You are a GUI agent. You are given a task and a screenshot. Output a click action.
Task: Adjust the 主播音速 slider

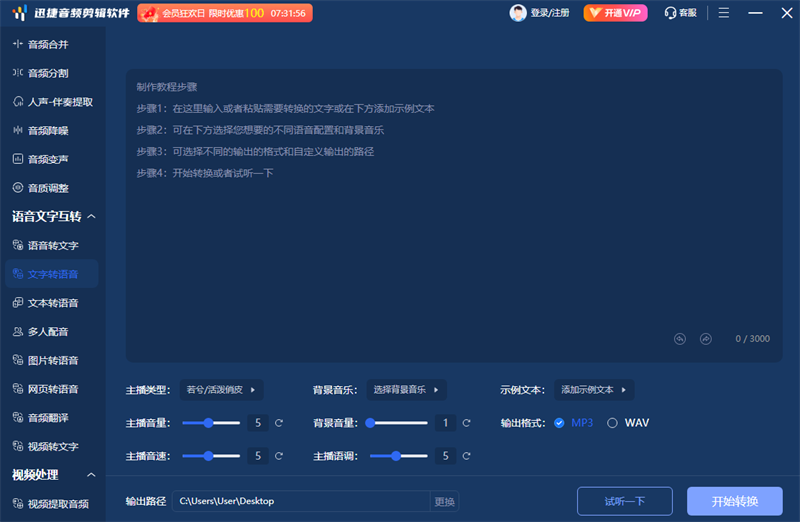coord(211,456)
